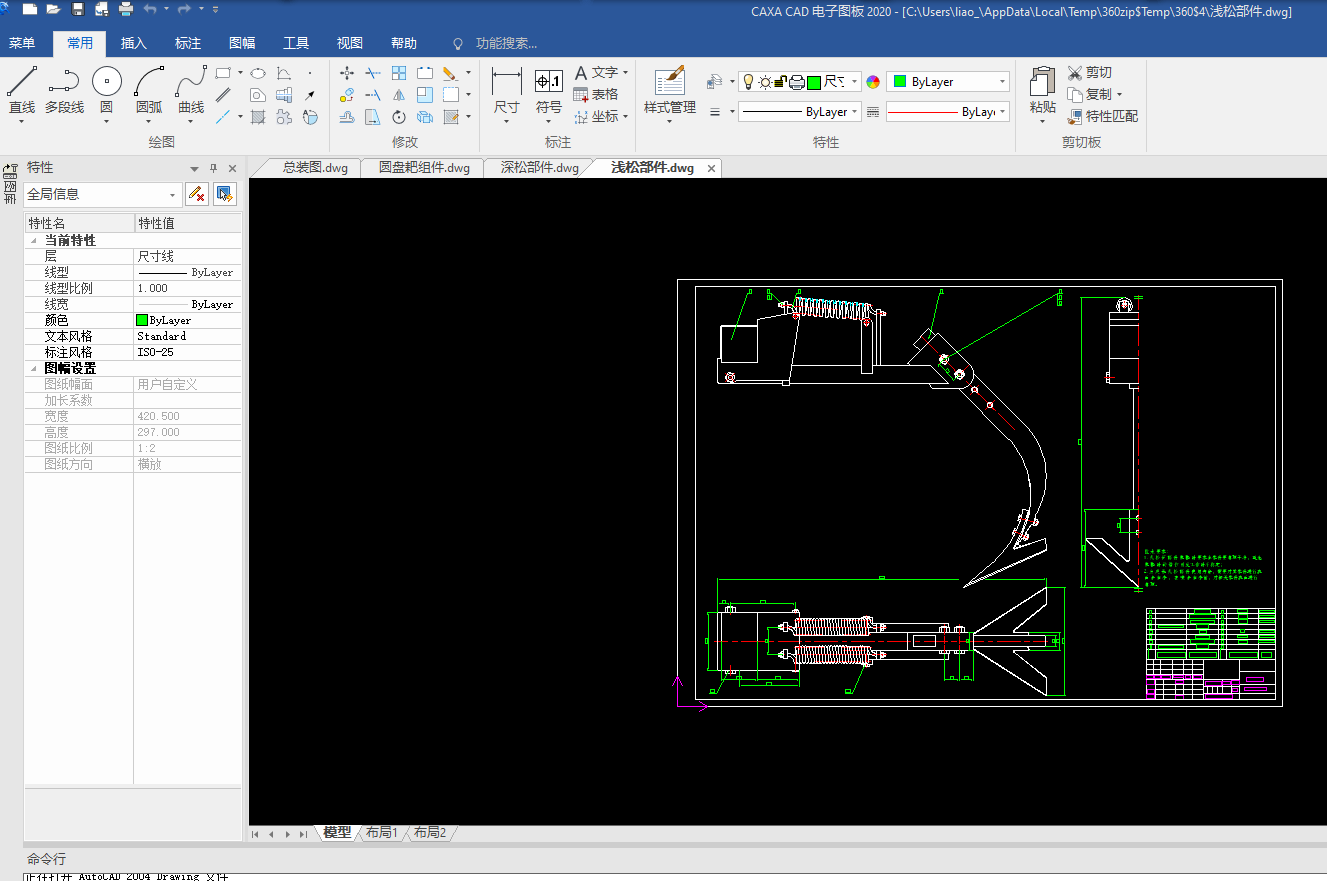Expand the green ByLayer color dropdown
Screen dimensions: 1327x881
1002,82
